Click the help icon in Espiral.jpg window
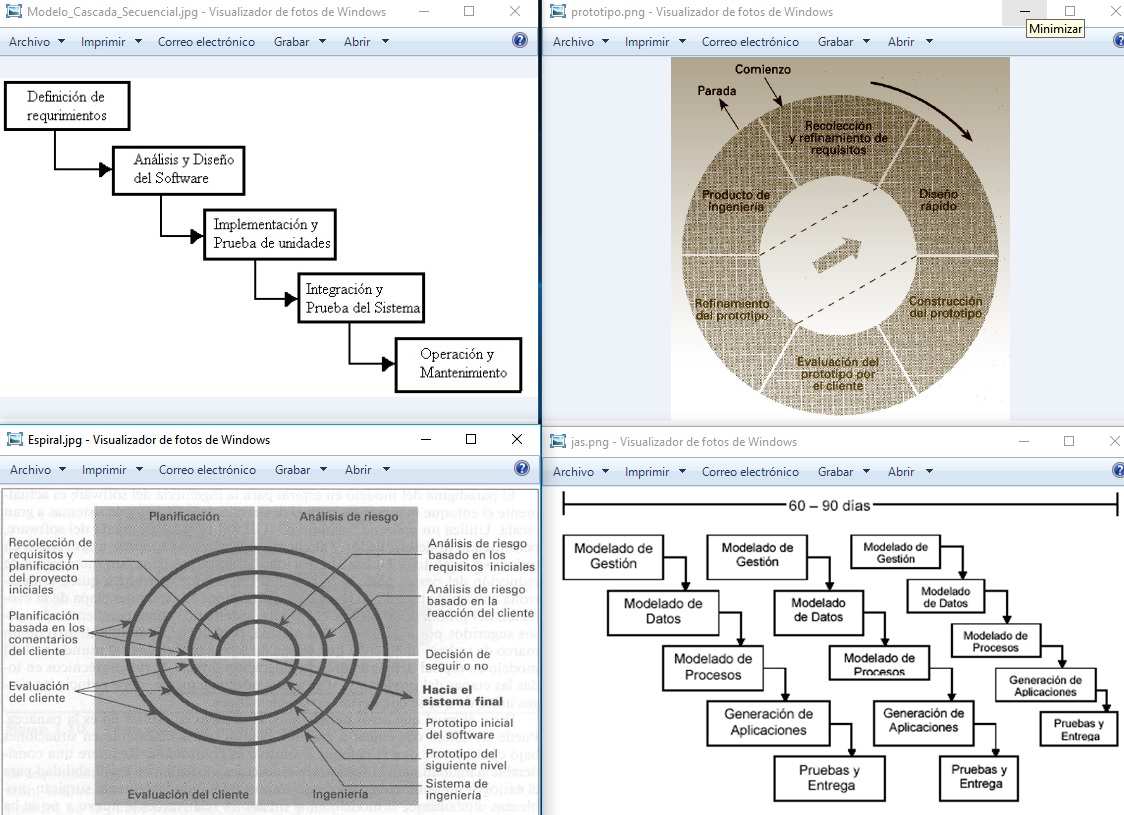Screen dimensions: 1124x815 coord(519,469)
